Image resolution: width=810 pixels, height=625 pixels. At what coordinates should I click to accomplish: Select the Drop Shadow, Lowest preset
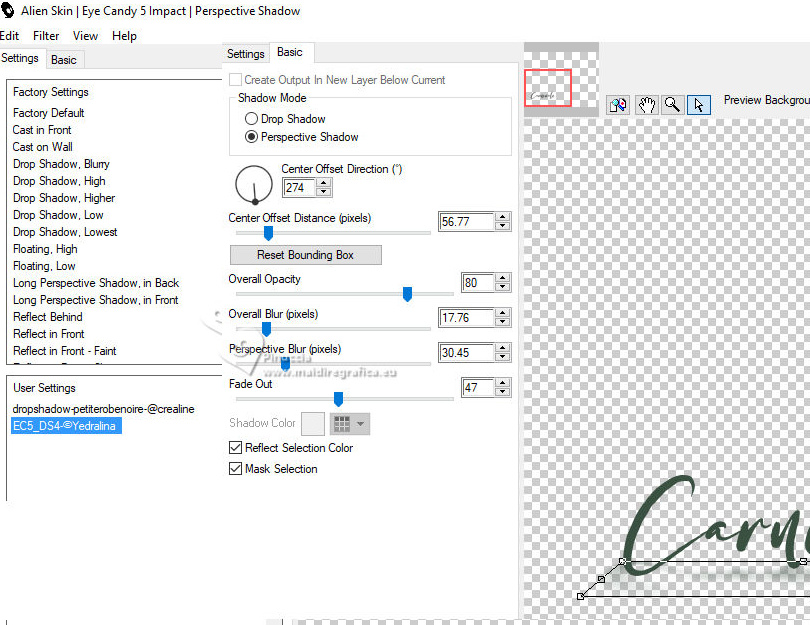(x=65, y=232)
